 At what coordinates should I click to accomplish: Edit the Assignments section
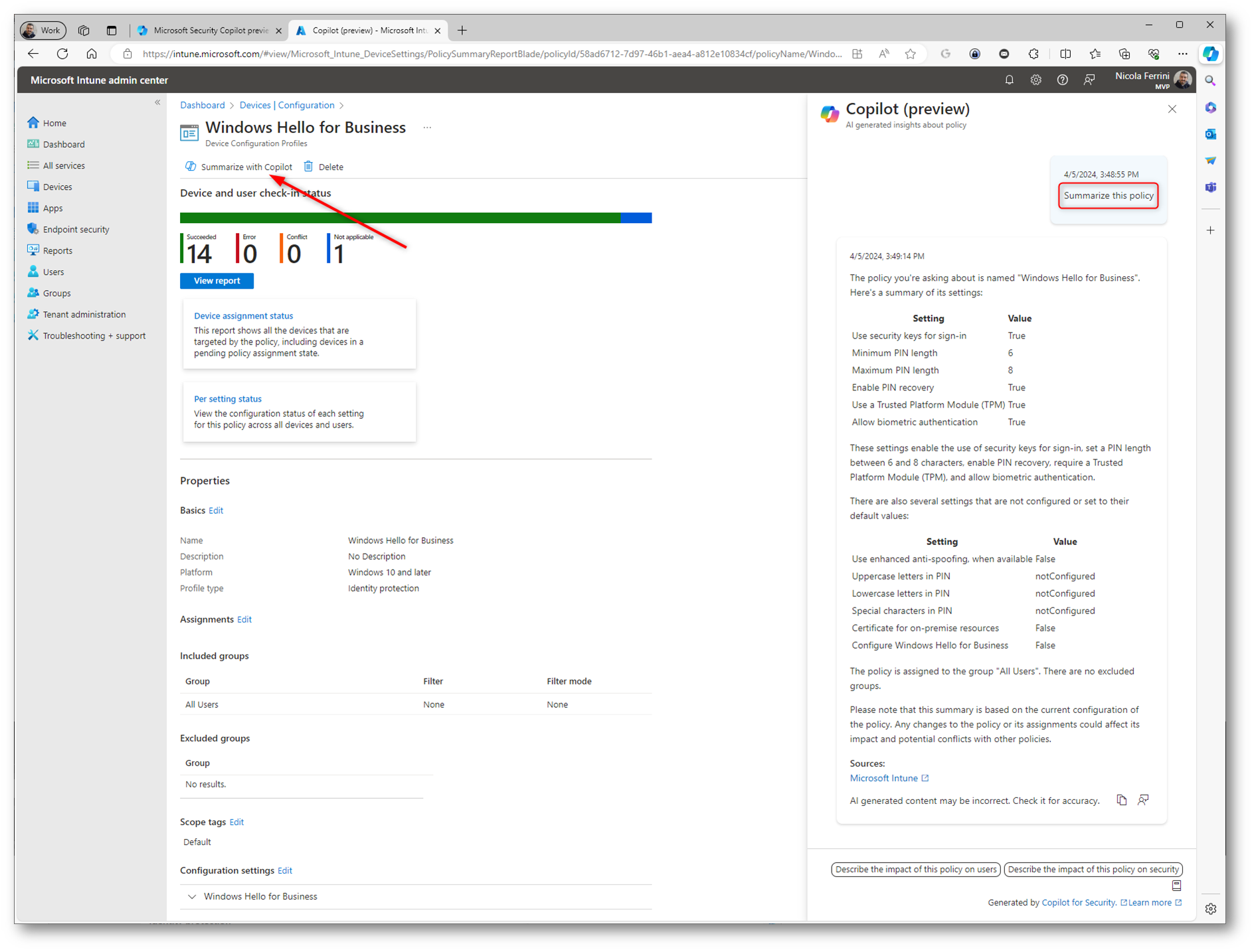pos(244,619)
